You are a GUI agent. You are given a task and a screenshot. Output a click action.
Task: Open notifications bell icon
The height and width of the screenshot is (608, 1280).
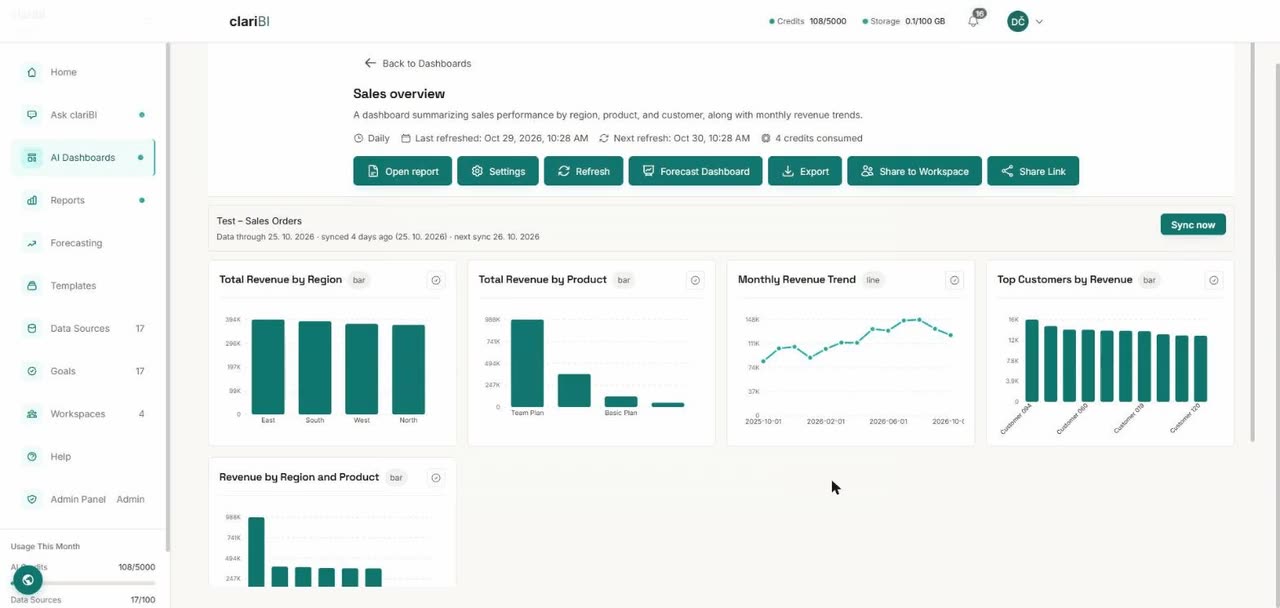click(974, 21)
